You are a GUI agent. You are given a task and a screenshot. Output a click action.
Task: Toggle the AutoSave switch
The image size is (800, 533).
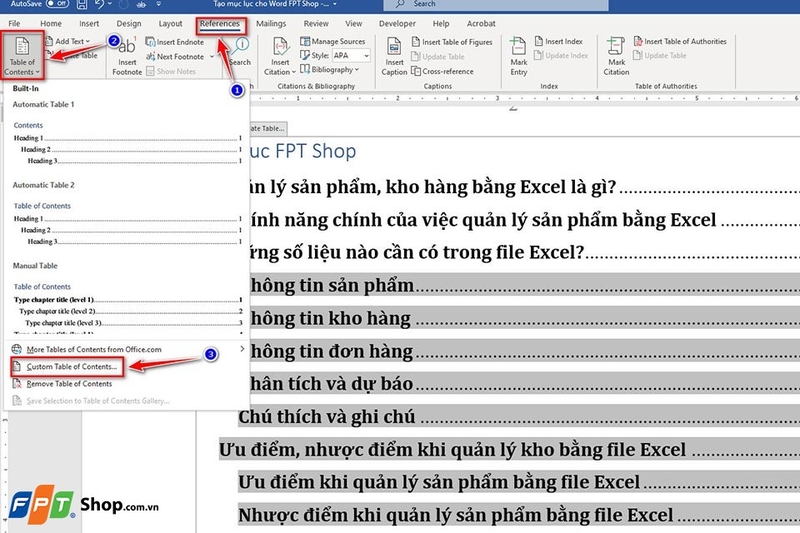click(57, 4)
